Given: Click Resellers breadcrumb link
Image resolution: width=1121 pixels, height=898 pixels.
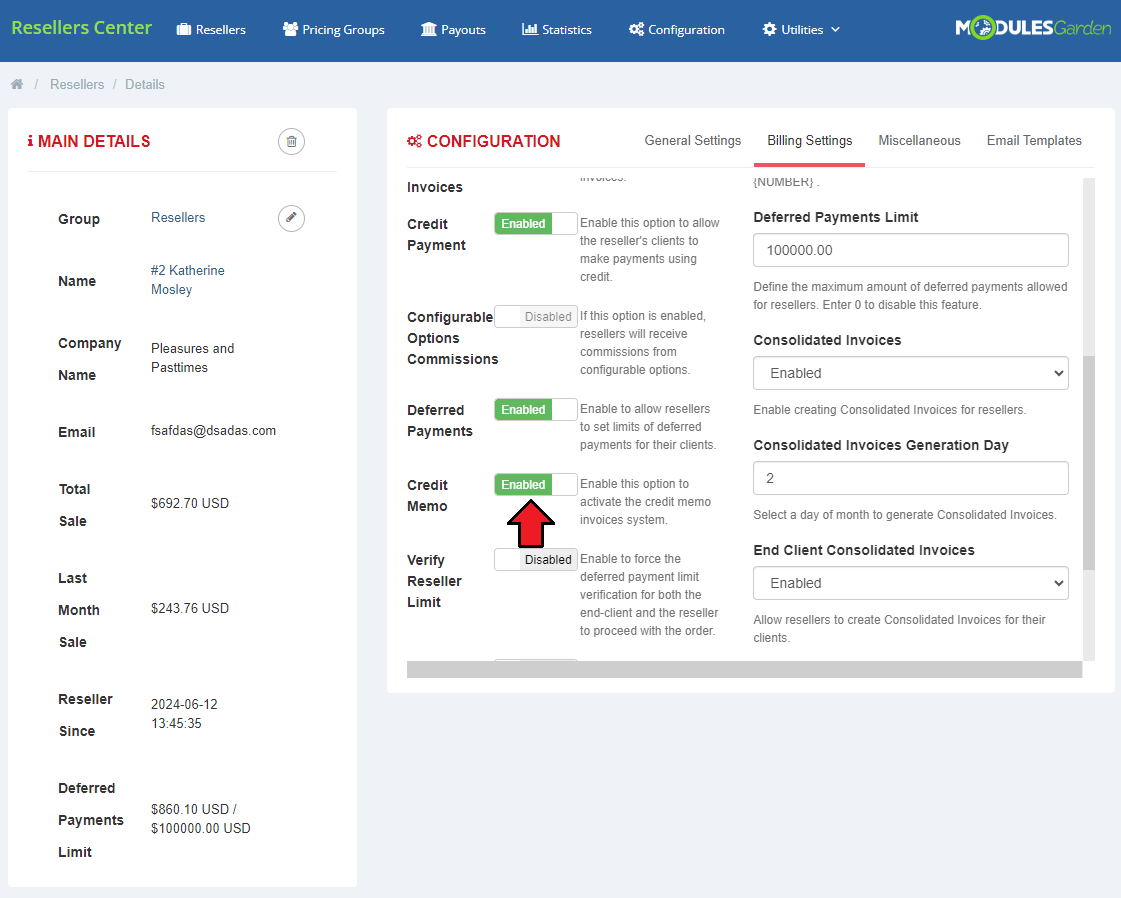Looking at the screenshot, I should [77, 84].
